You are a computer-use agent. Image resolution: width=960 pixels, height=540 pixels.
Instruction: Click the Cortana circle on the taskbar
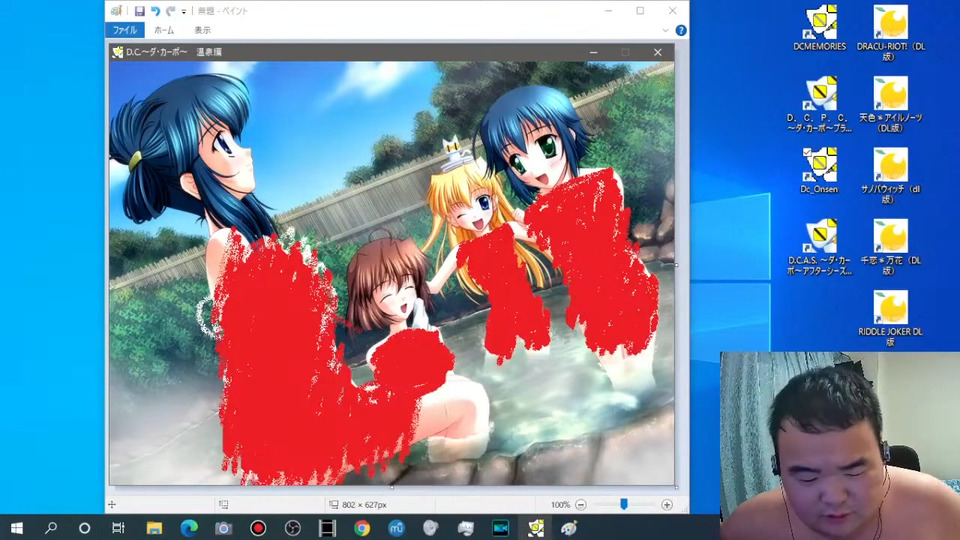pyautogui.click(x=84, y=528)
